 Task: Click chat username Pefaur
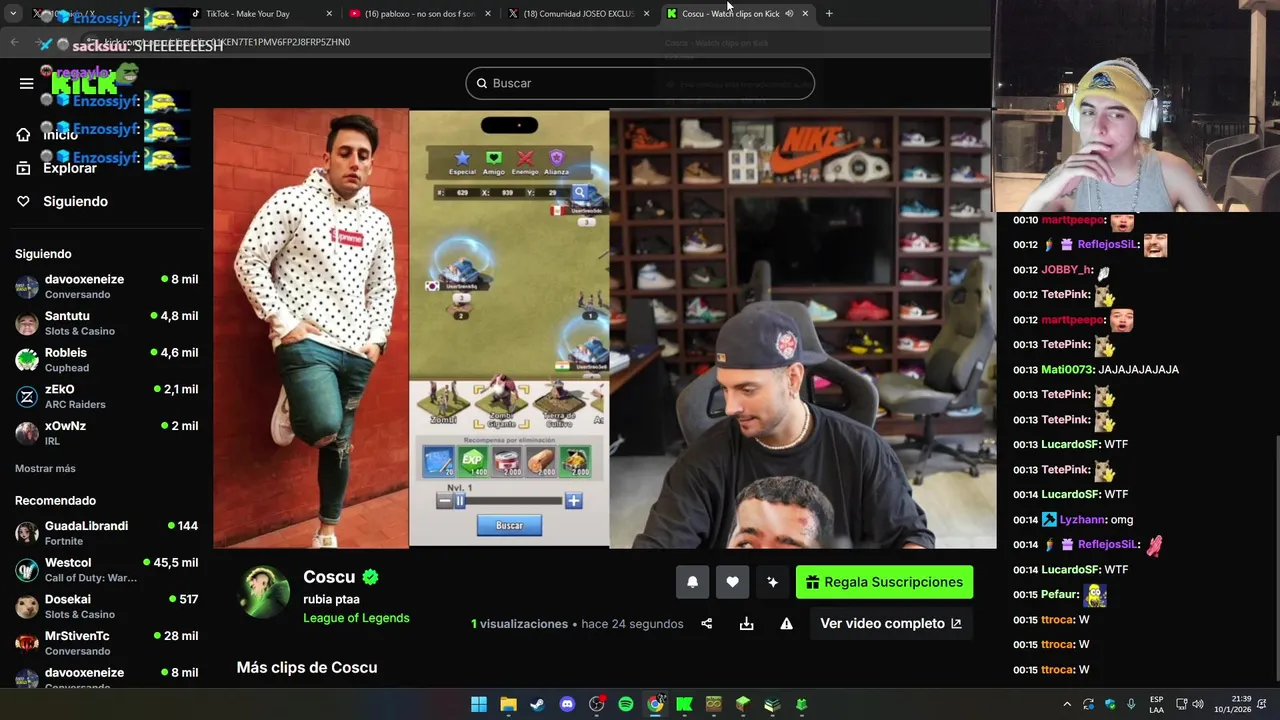[1060, 594]
